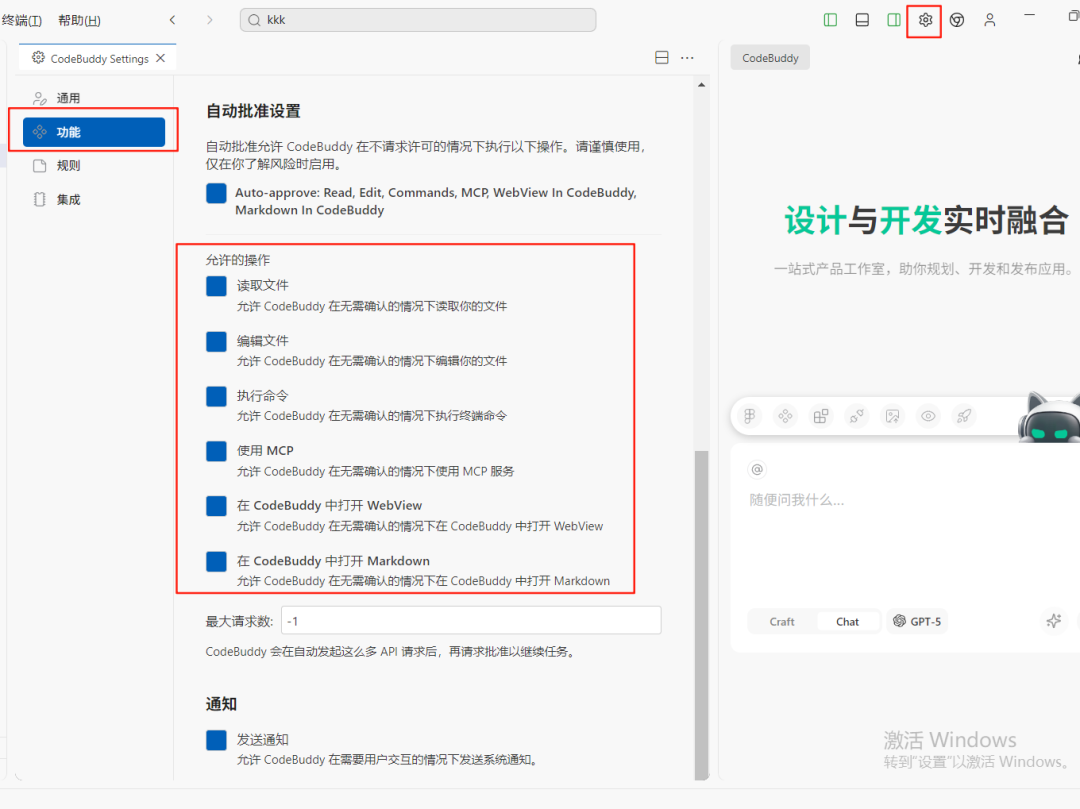Click the 通知 heading
This screenshot has height=809, width=1080.
click(221, 704)
